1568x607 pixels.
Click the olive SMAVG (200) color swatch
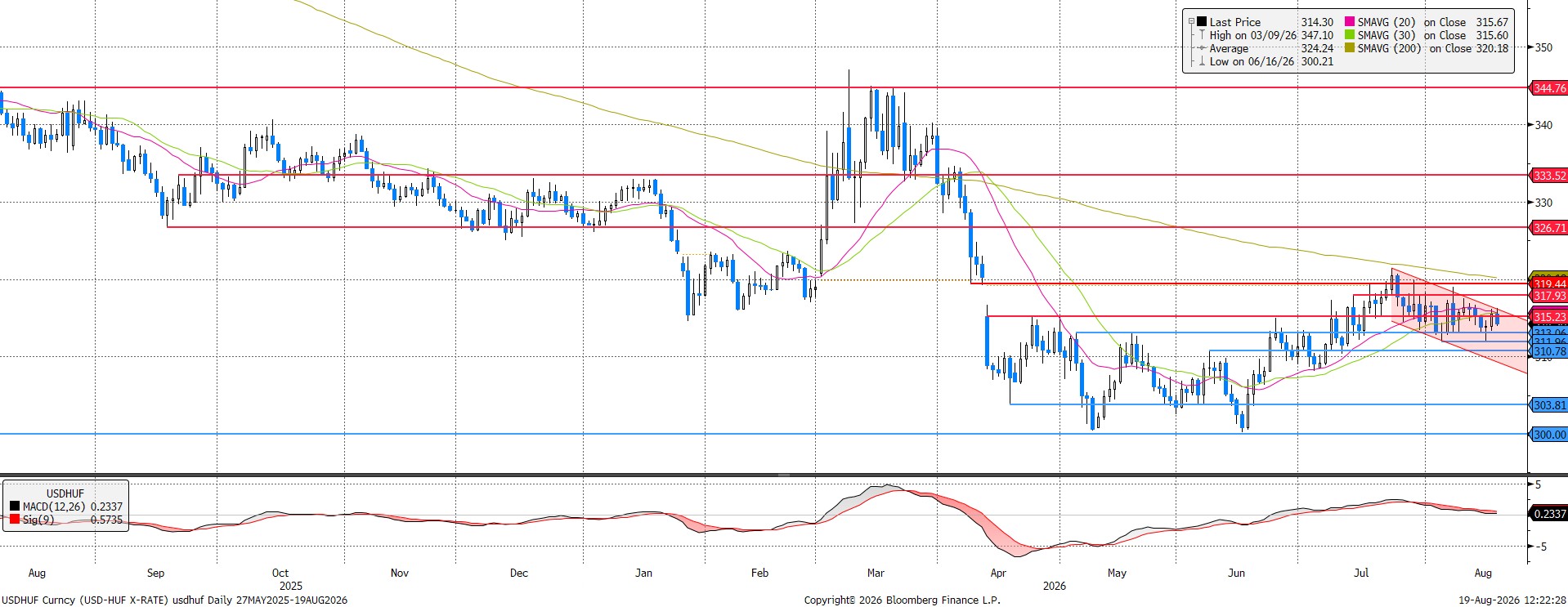(1350, 48)
